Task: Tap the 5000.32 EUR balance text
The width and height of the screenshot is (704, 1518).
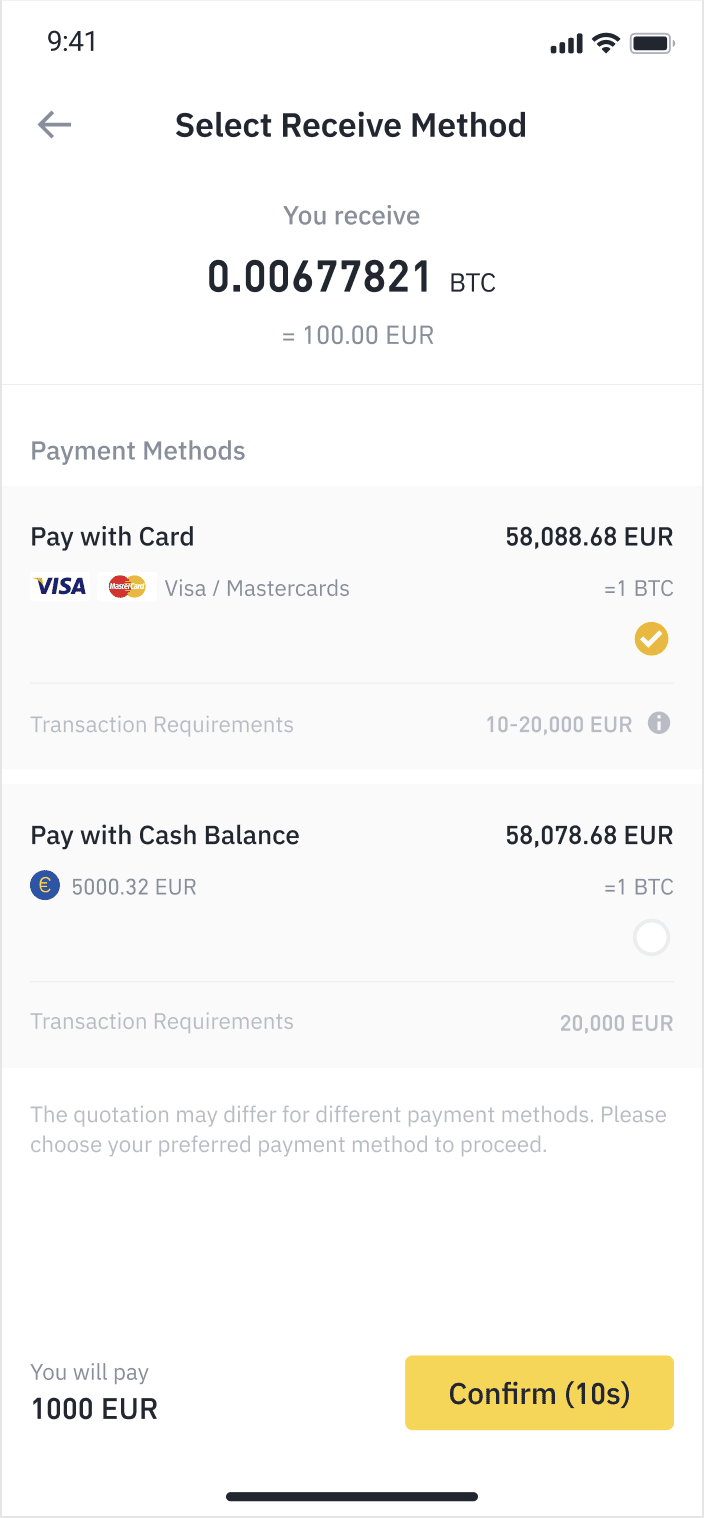Action: pos(134,886)
